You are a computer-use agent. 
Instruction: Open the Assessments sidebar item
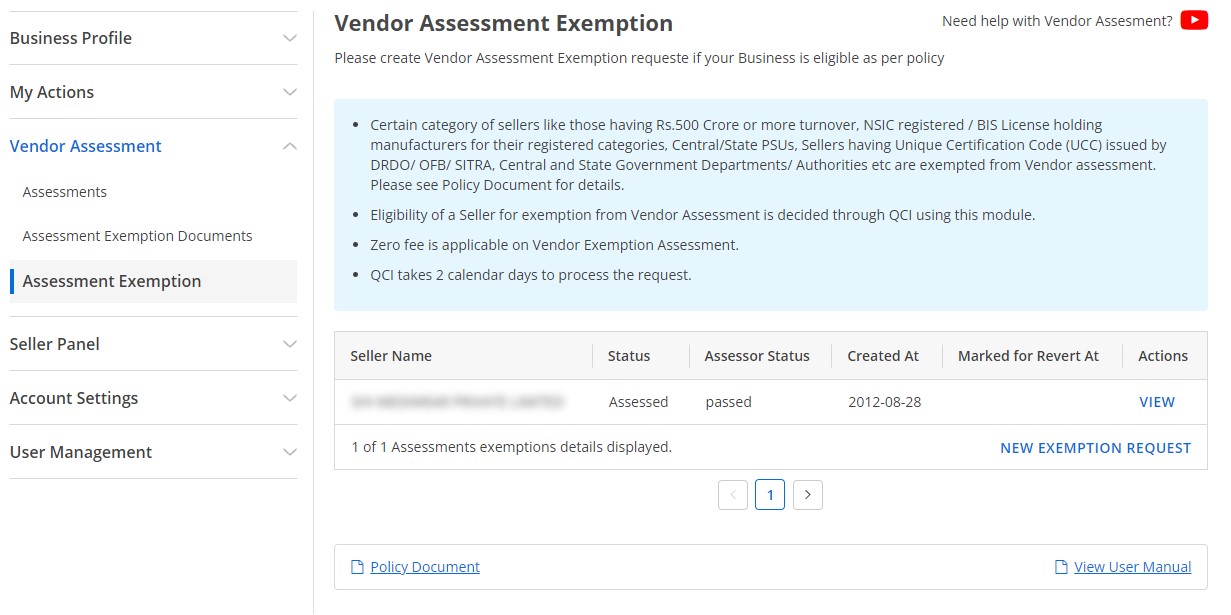point(65,191)
